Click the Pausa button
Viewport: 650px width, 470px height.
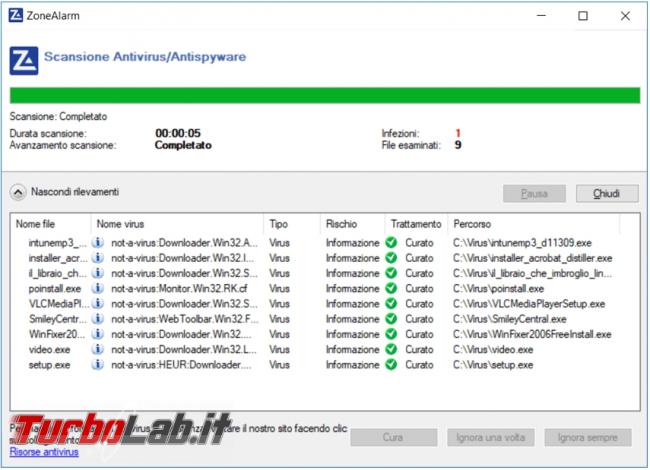tap(534, 194)
